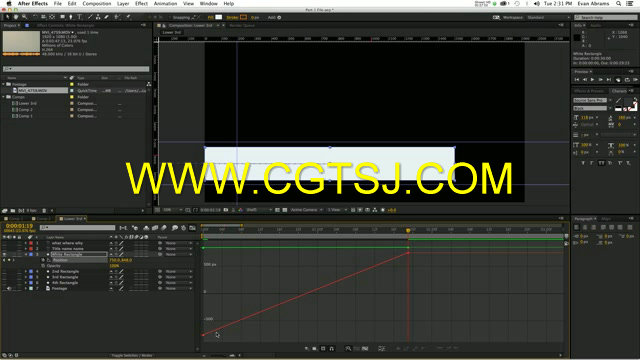Collapse the Footage folder in Project
The height and width of the screenshot is (360, 640).
pos(4,84)
